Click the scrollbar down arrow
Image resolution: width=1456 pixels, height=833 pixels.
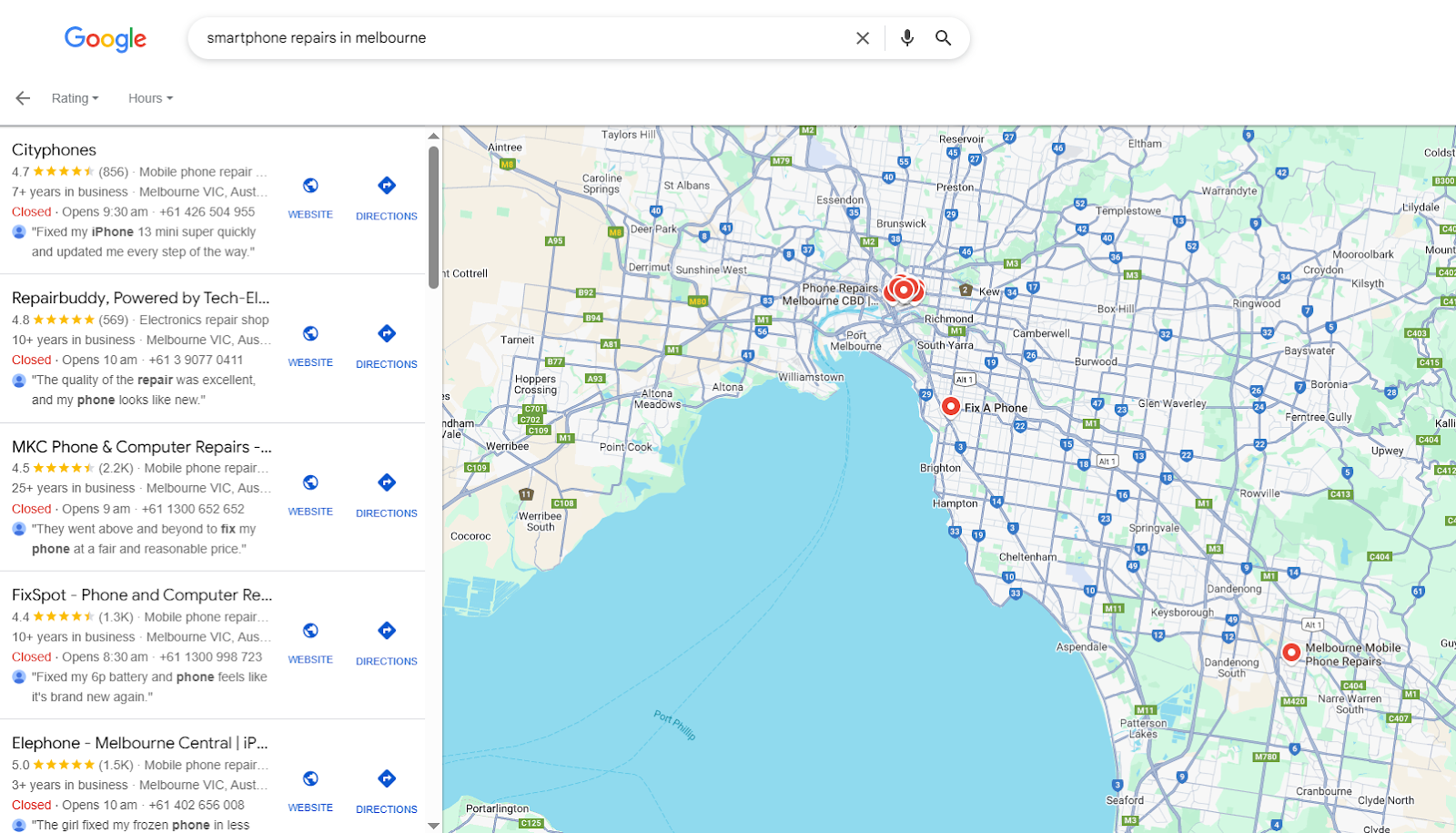point(434,826)
